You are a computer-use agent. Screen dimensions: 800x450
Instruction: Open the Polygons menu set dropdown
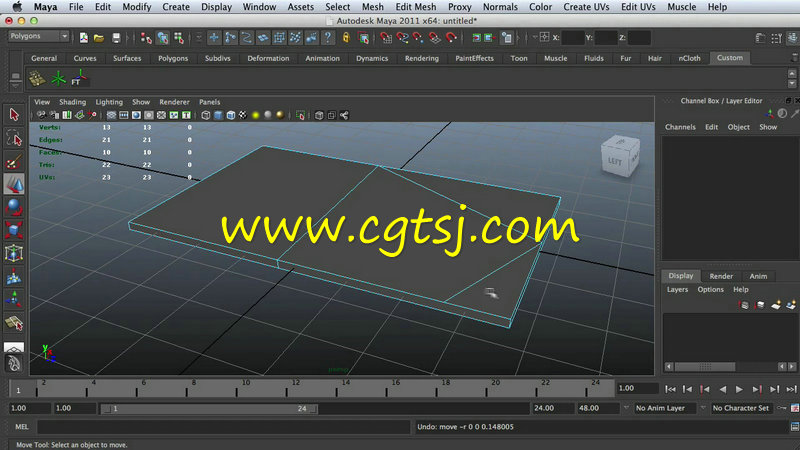[x=39, y=36]
